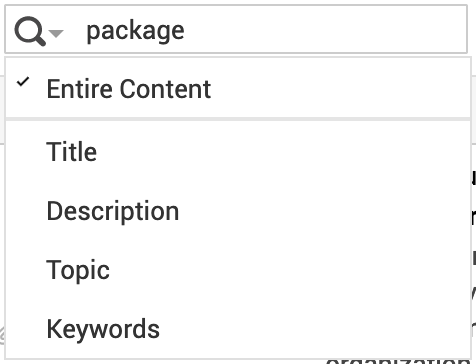The image size is (476, 364).
Task: Click into the search field containing "package"
Action: (x=236, y=29)
